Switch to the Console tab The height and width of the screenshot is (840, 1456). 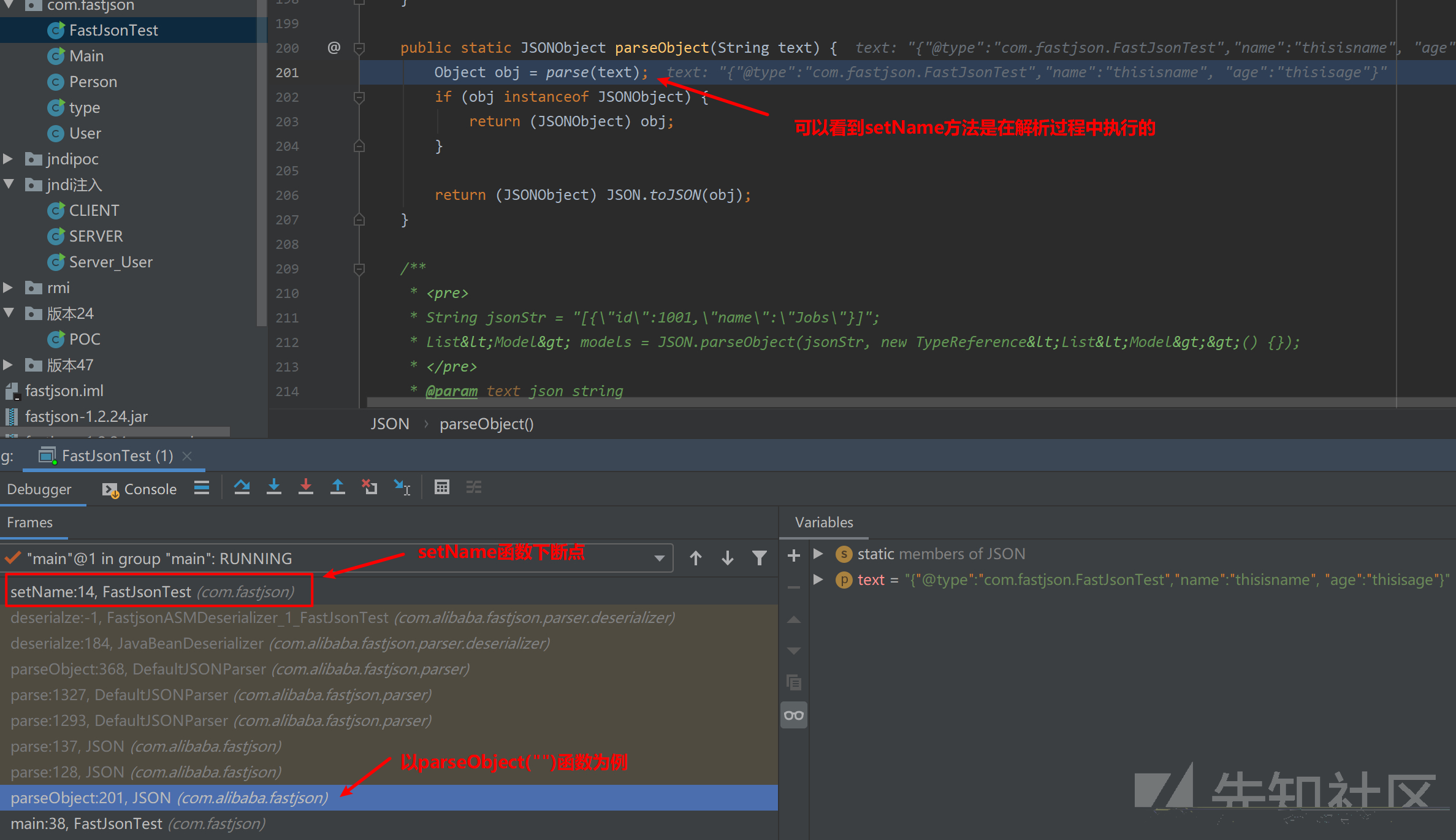140,489
